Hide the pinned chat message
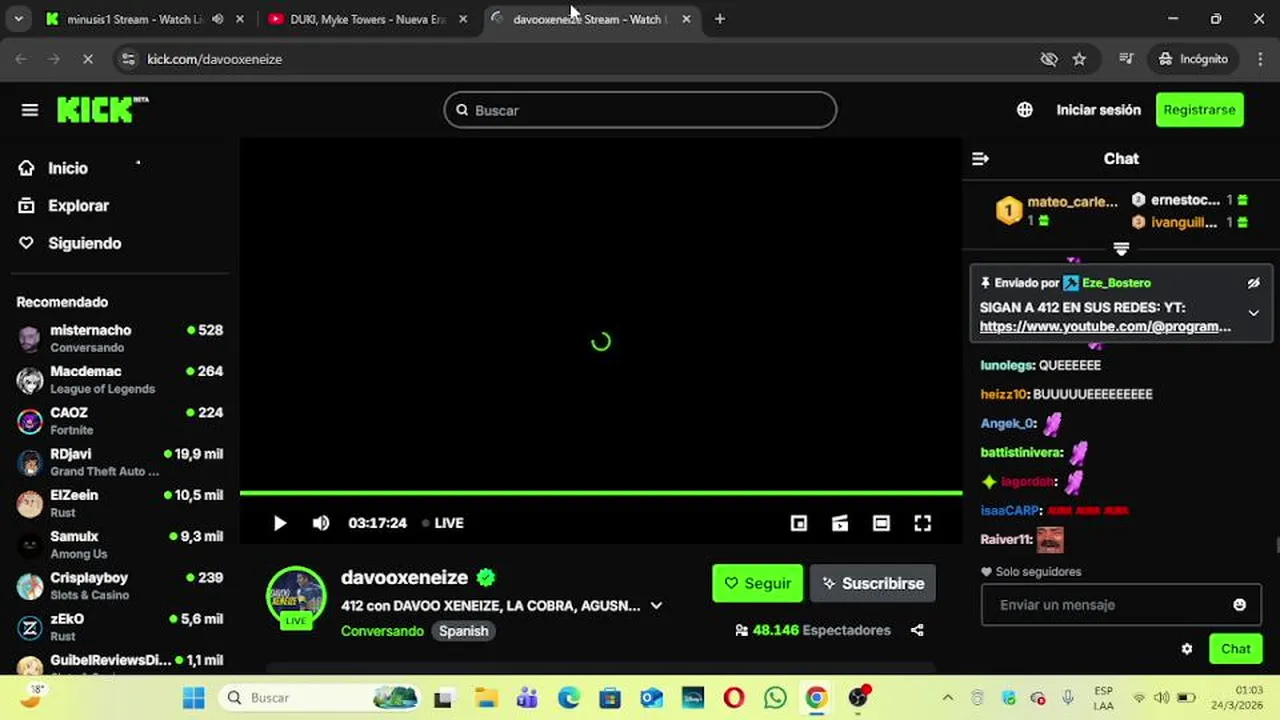The height and width of the screenshot is (720, 1280). pyautogui.click(x=1253, y=283)
